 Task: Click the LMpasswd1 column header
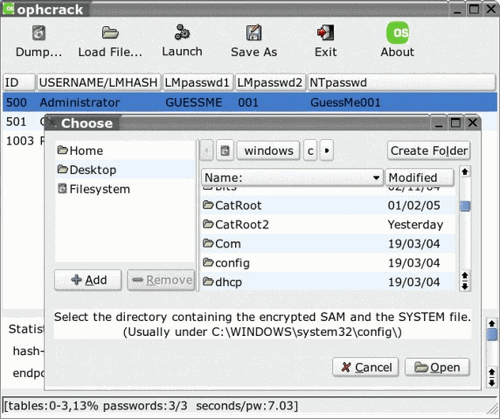pyautogui.click(x=197, y=82)
